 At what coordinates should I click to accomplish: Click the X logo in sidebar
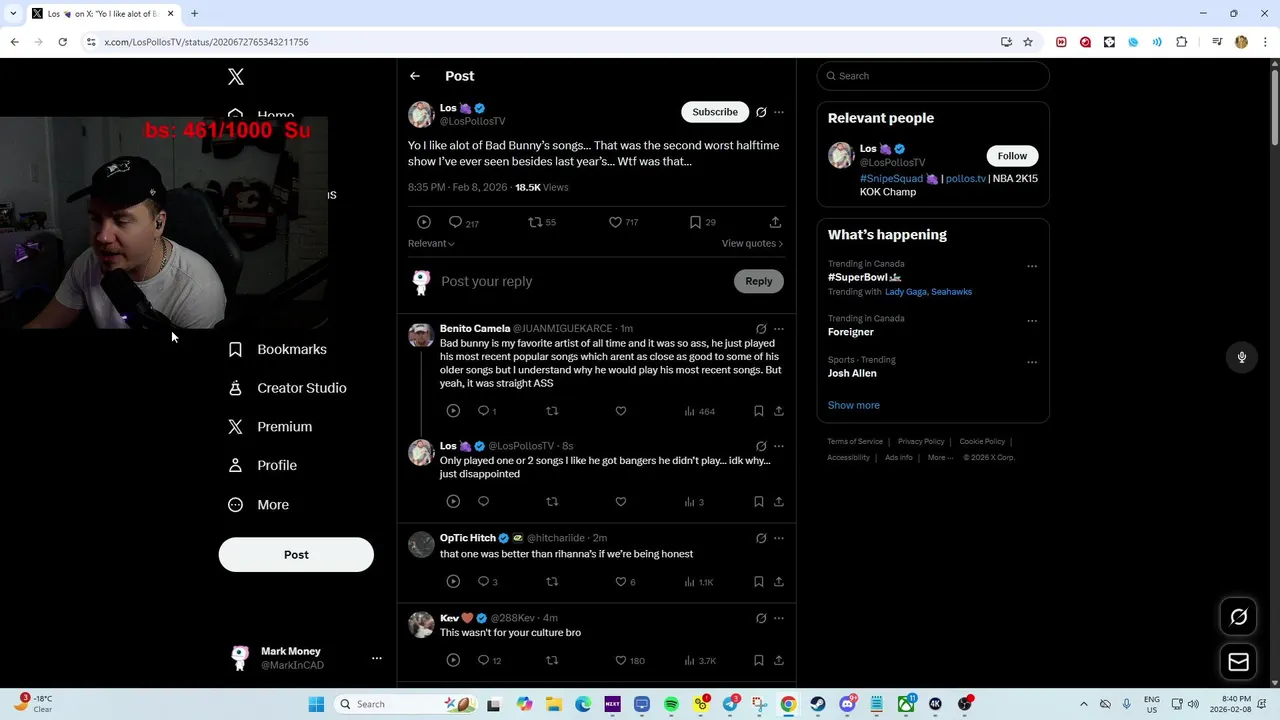pos(236,77)
